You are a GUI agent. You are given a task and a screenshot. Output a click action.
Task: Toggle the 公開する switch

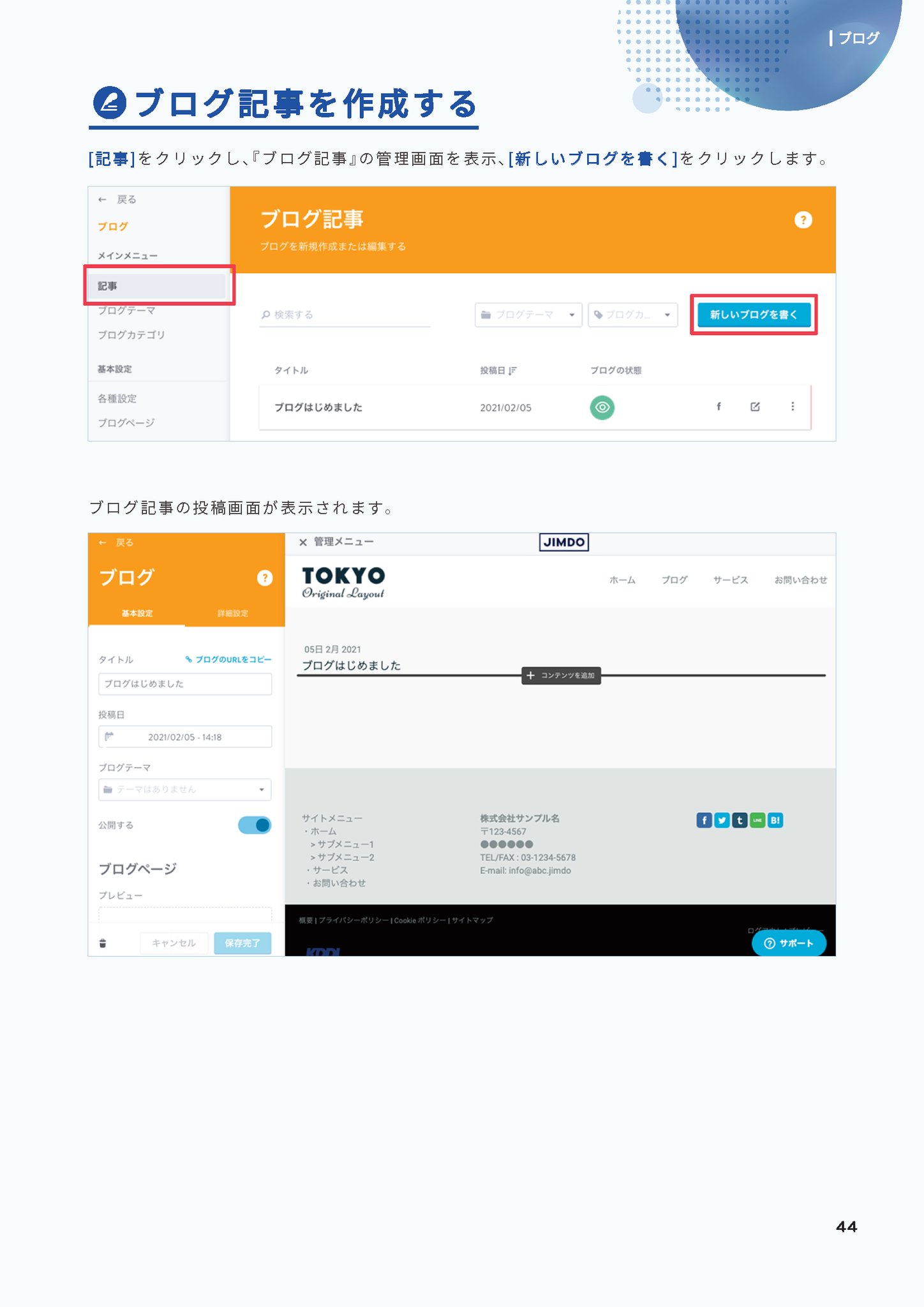[255, 825]
